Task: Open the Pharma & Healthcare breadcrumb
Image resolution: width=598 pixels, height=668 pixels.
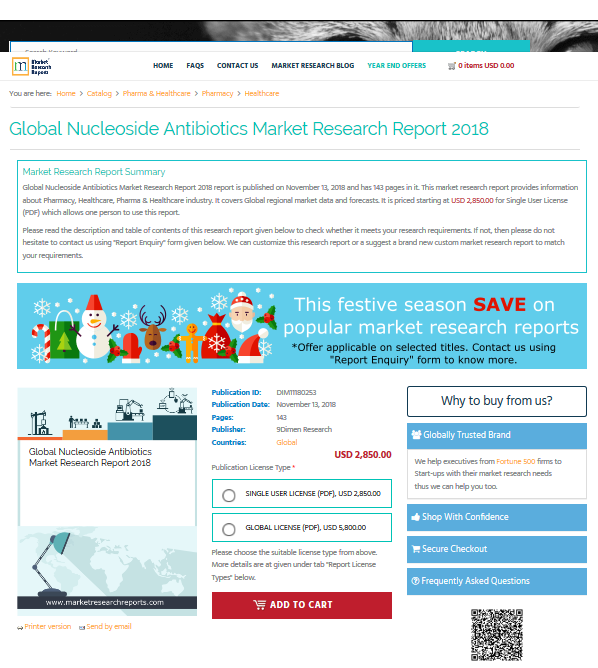Action: point(156,93)
